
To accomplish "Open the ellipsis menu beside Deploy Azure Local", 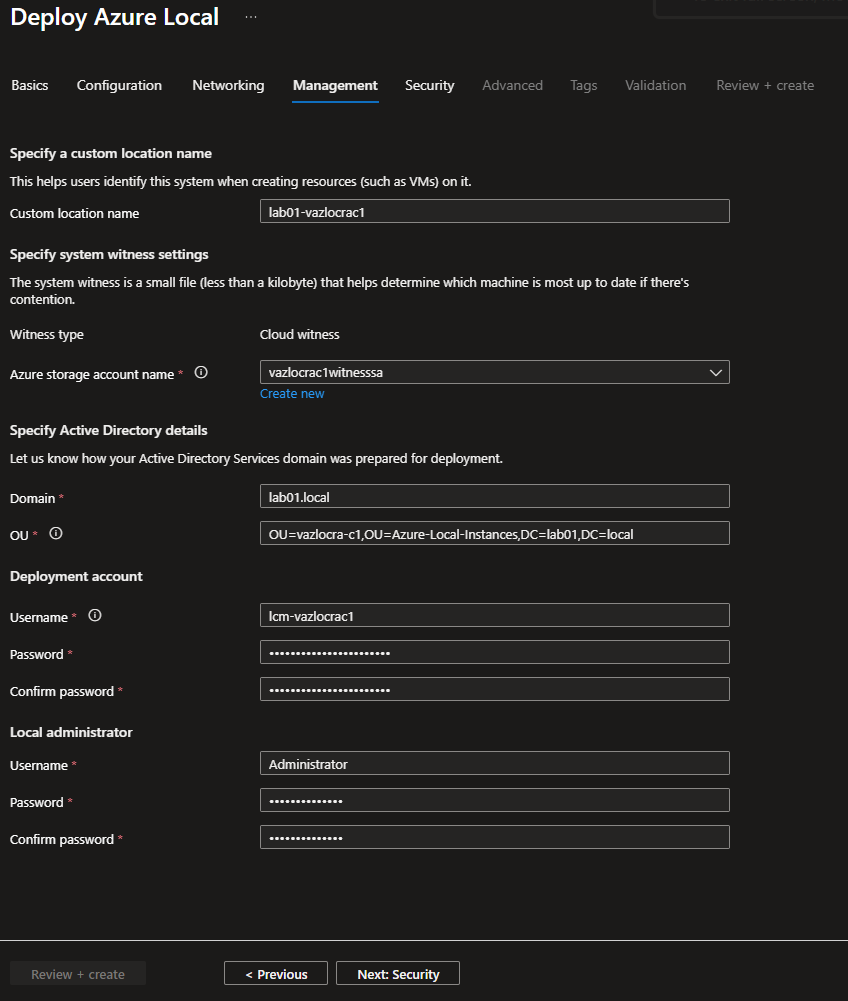I will click(251, 17).
